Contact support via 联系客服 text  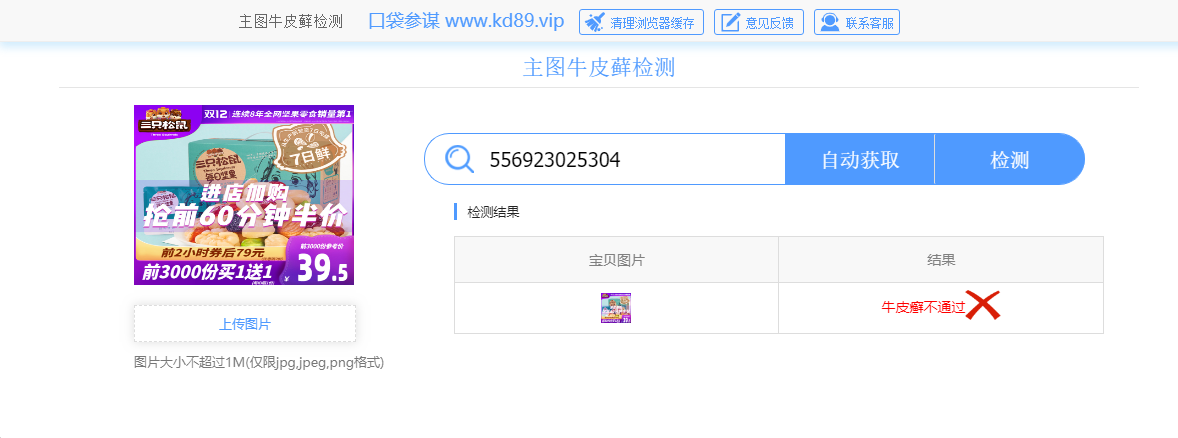[x=870, y=23]
